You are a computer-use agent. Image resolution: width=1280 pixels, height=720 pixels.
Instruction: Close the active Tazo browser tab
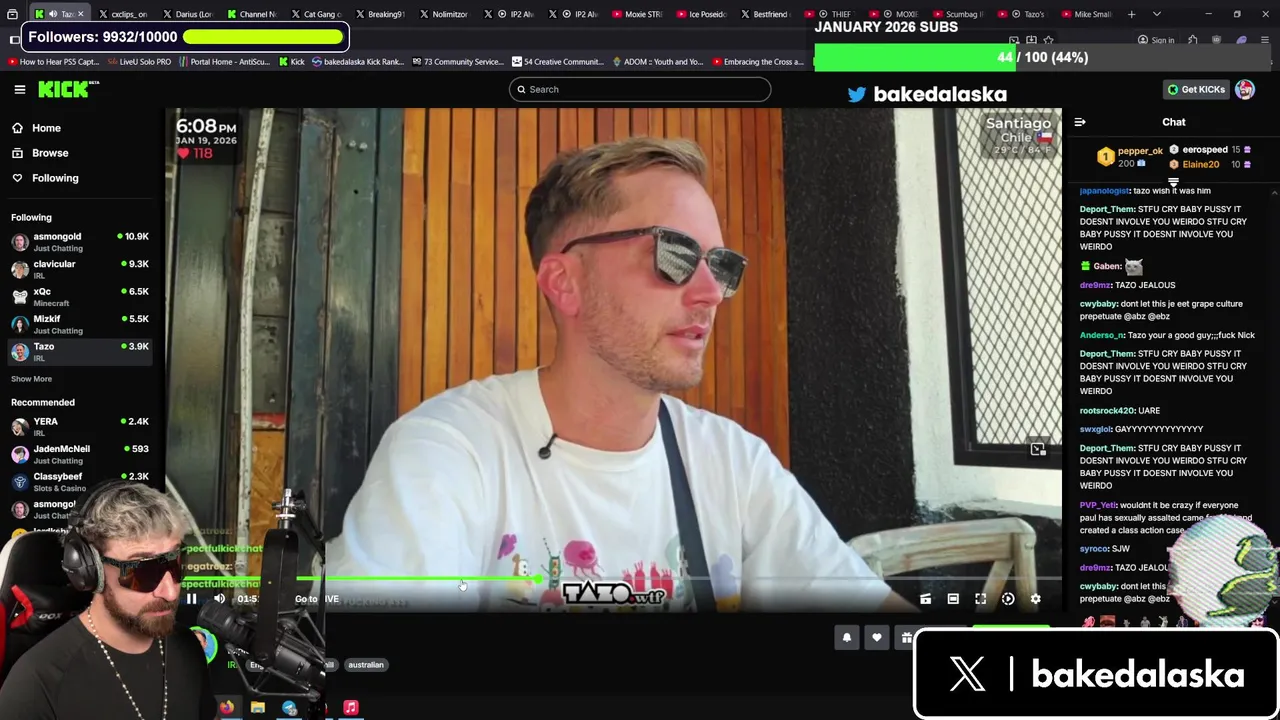click(80, 14)
